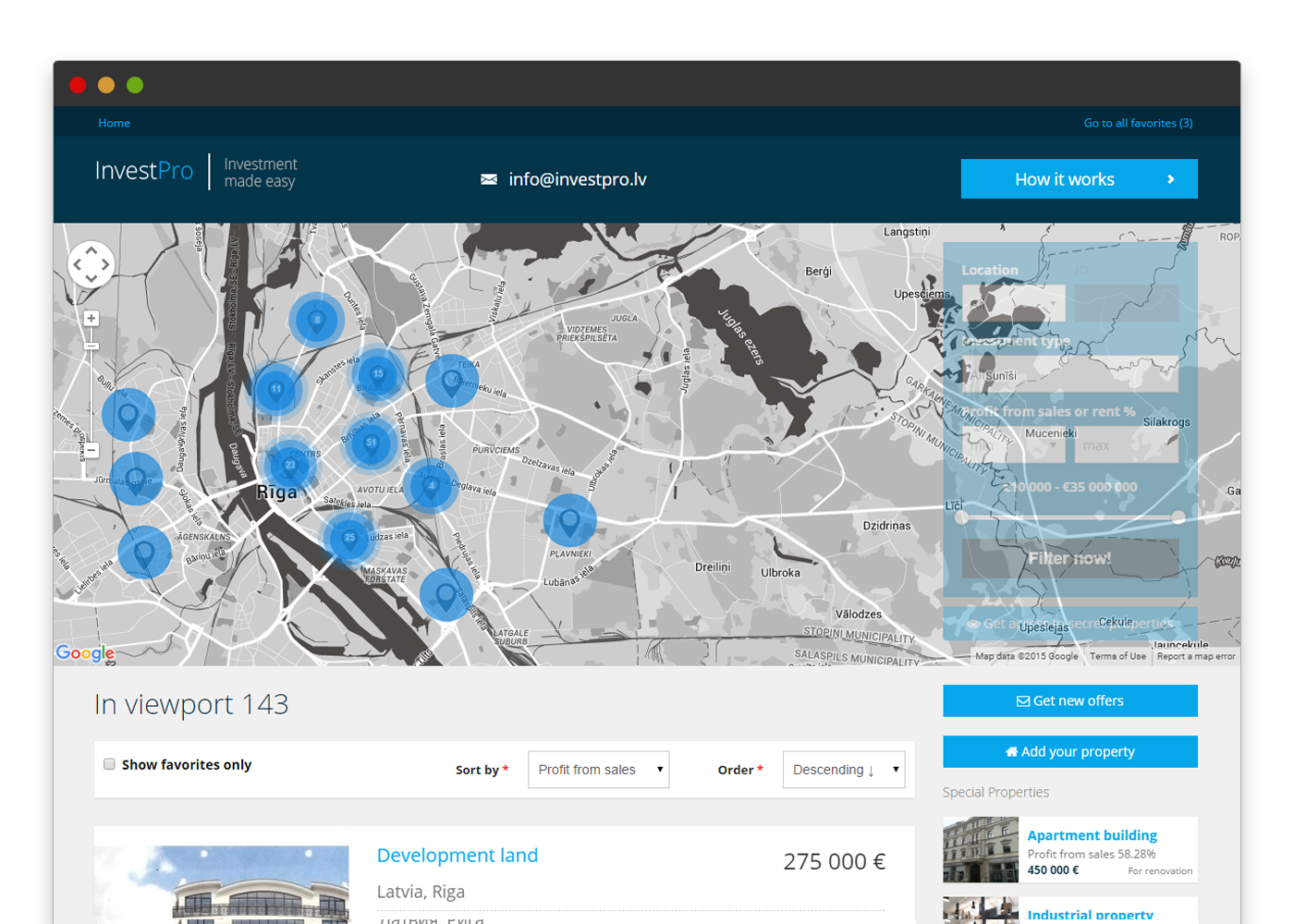Click the In viewport 143 heading

[x=191, y=704]
